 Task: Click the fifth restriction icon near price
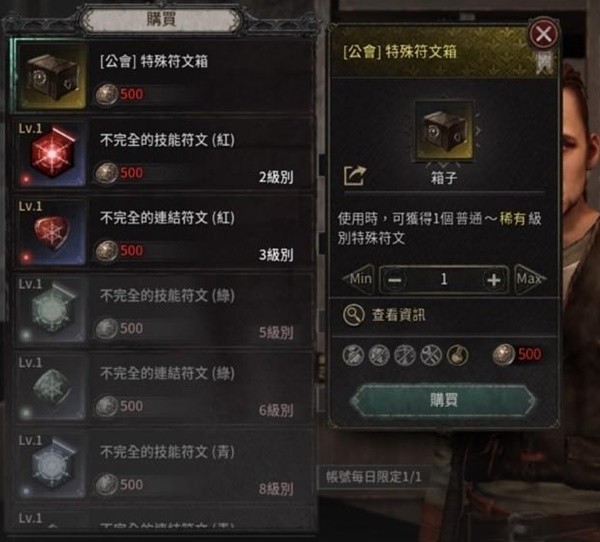click(x=457, y=355)
